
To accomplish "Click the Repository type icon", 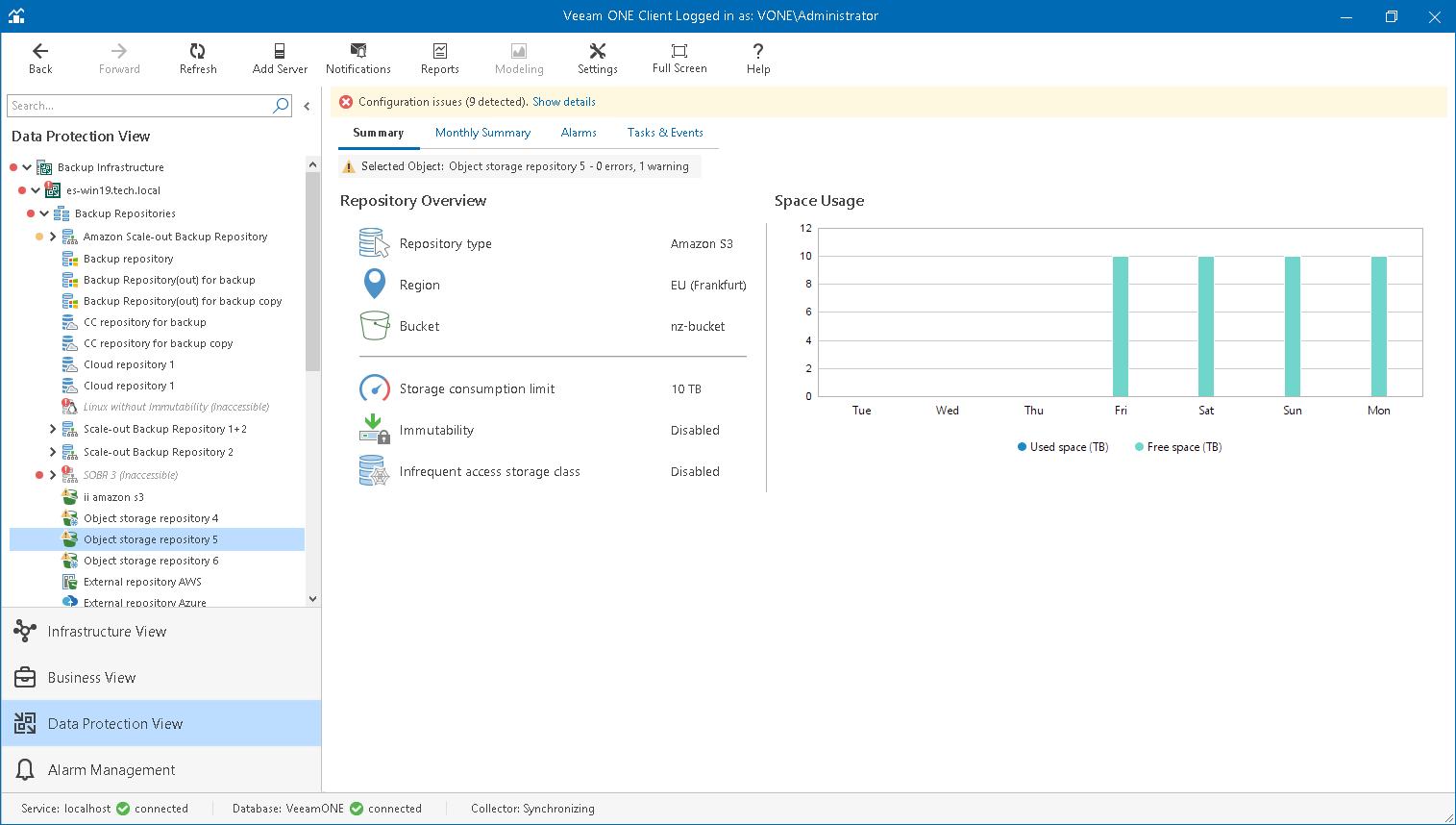I will pyautogui.click(x=373, y=243).
